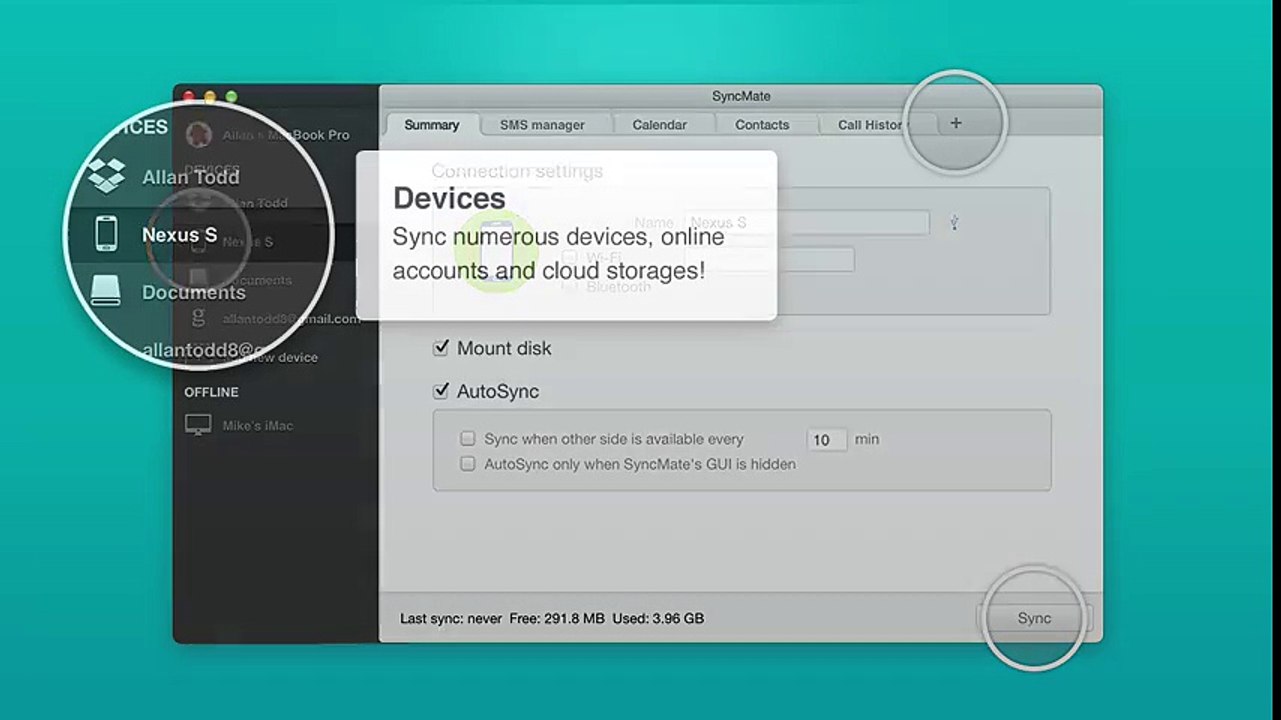Go to the Contacts tab
Viewport: 1281px width, 720px height.
[x=762, y=125]
